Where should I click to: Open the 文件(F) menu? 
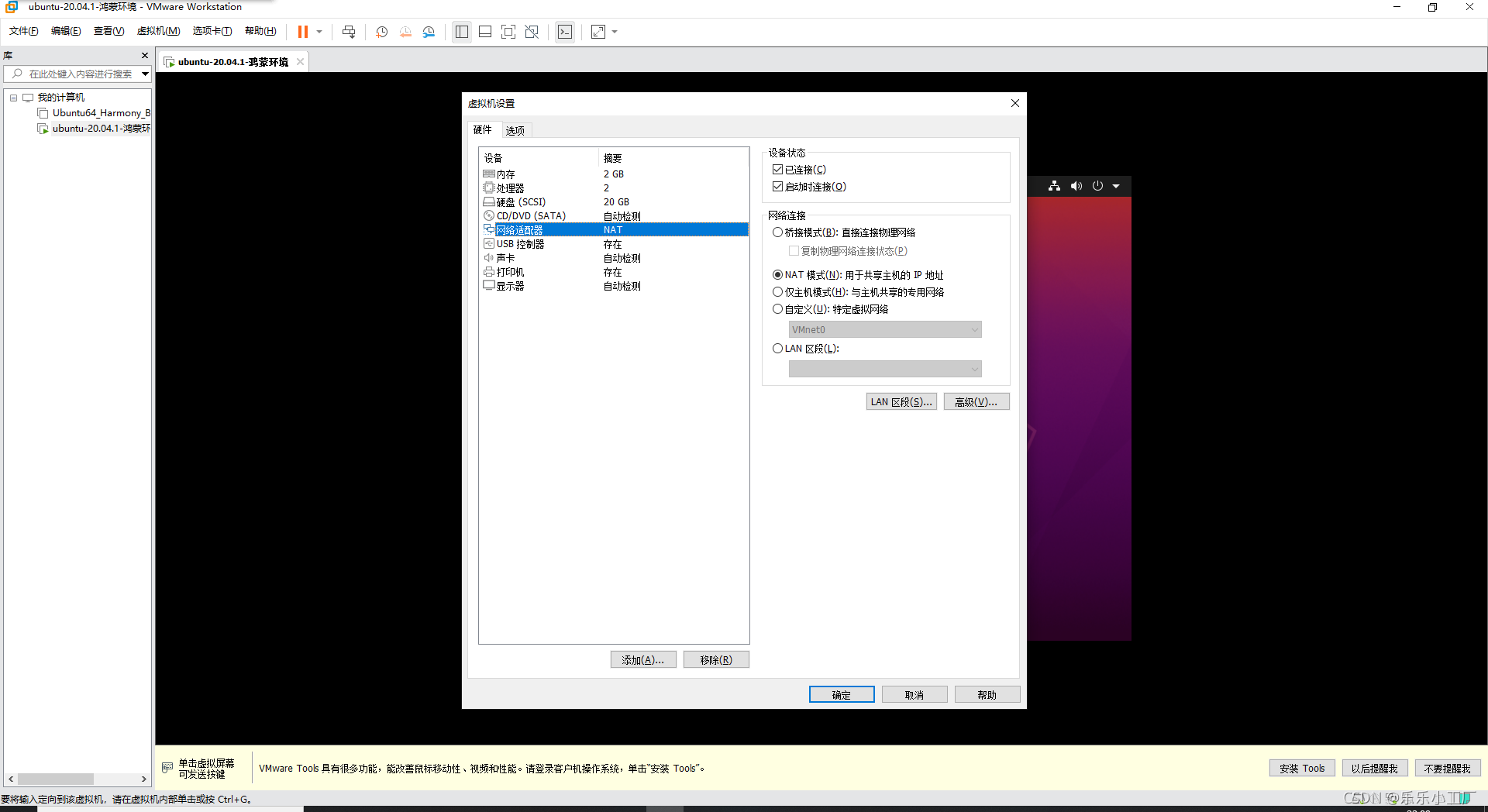tap(23, 31)
